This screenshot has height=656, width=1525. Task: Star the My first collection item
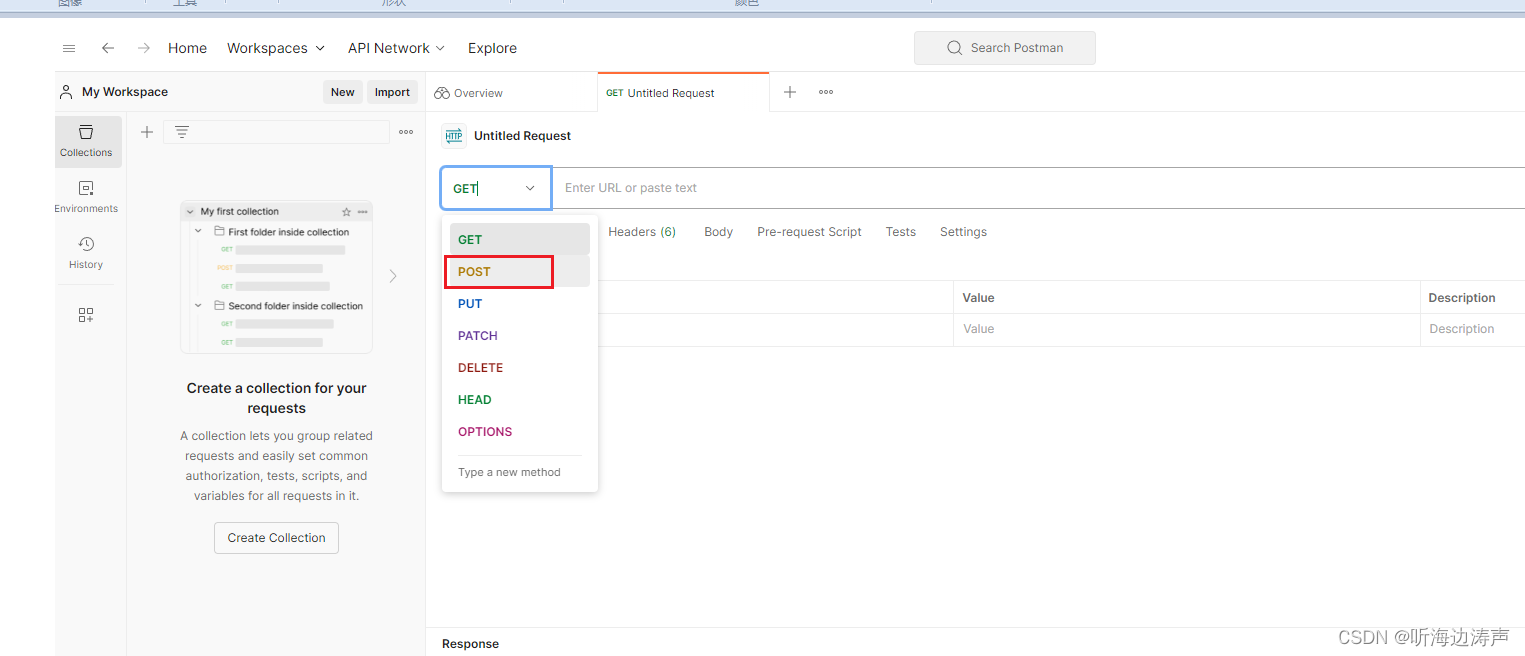(x=345, y=211)
